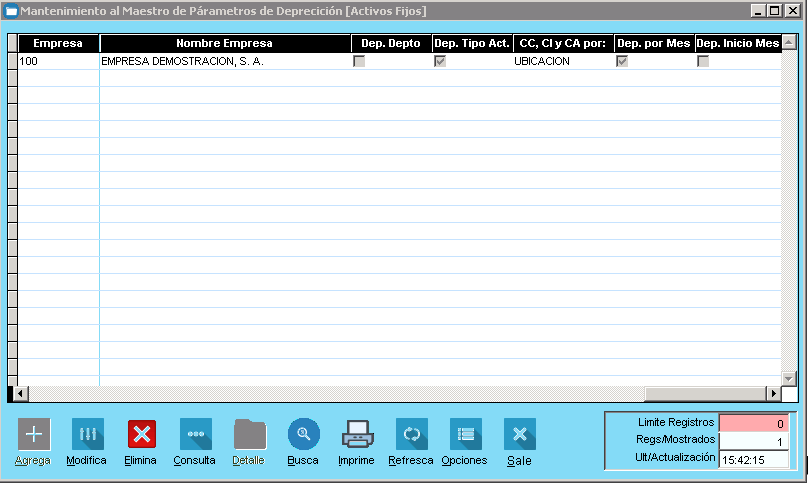
Task: Reload data with the Refresca icon
Action: coord(411,434)
